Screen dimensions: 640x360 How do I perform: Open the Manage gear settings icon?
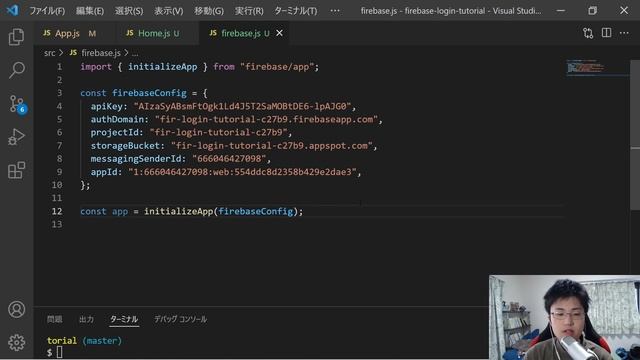[16, 342]
